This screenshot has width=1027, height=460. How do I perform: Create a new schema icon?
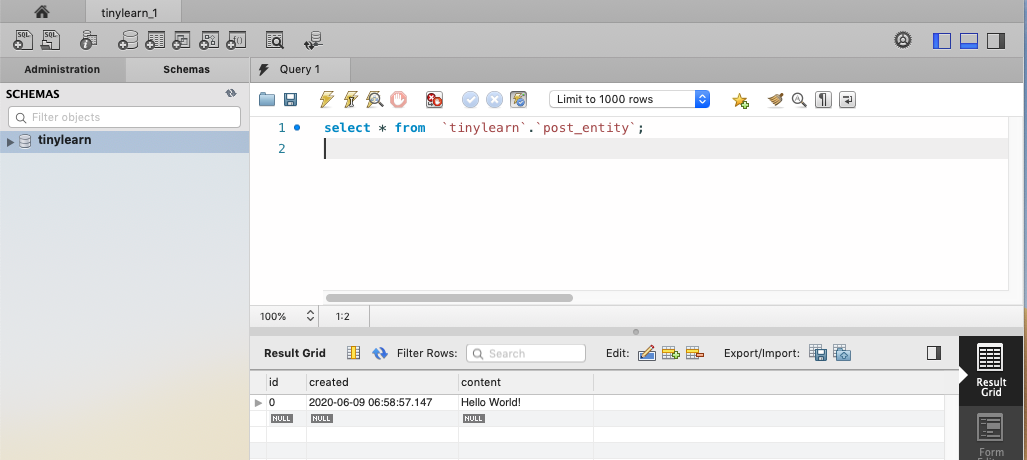128,41
